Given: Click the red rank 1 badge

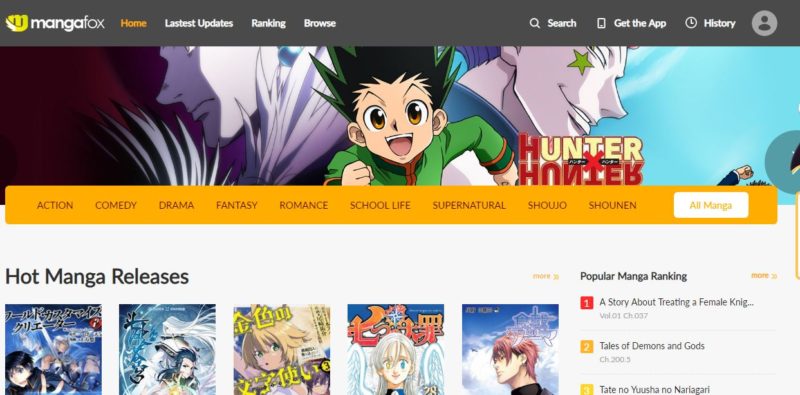Looking at the screenshot, I should tap(586, 303).
